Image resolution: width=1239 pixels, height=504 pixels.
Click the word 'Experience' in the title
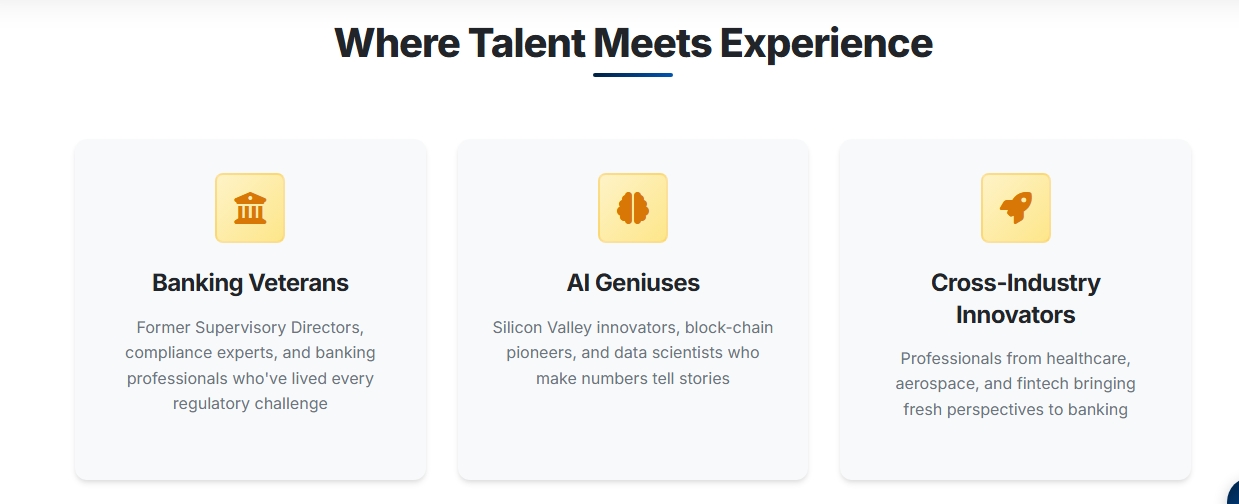click(826, 44)
